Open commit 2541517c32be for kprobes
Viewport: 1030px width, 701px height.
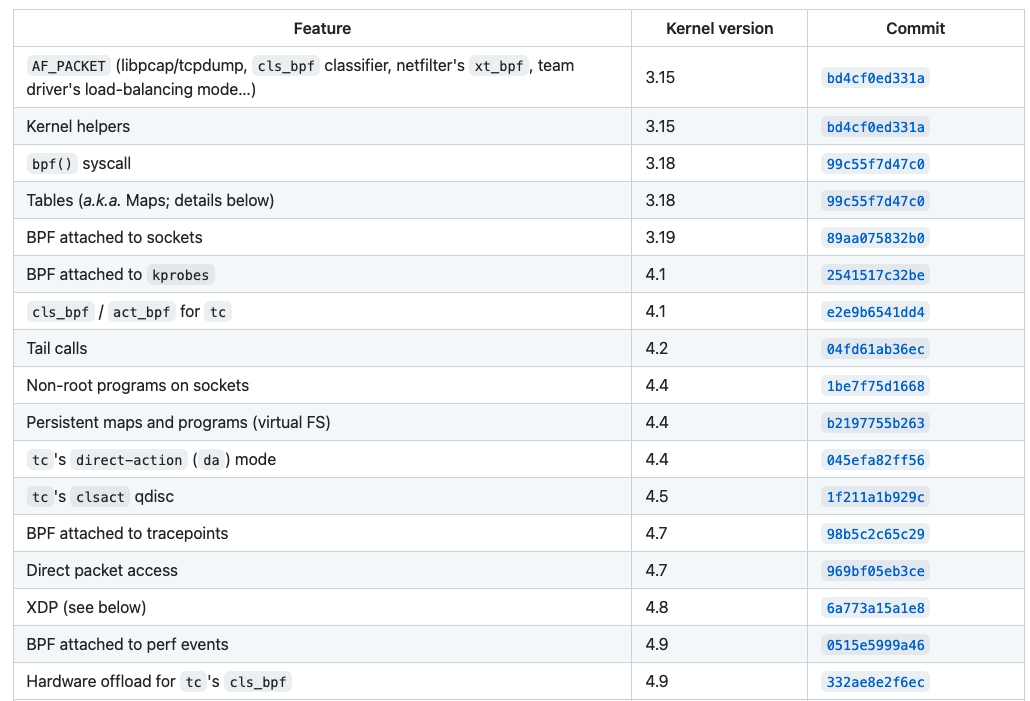875,275
